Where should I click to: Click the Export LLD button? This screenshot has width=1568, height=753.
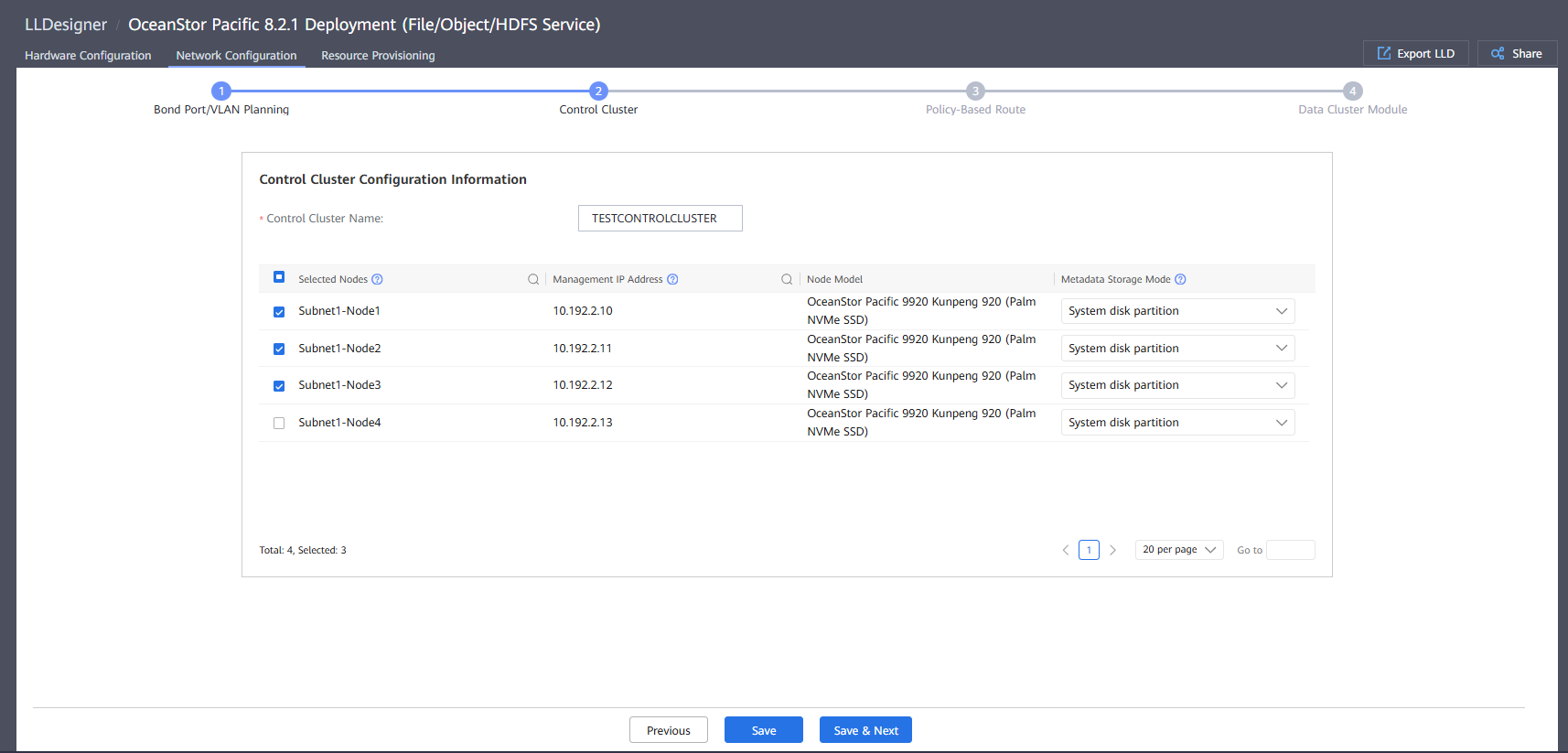pyautogui.click(x=1415, y=54)
